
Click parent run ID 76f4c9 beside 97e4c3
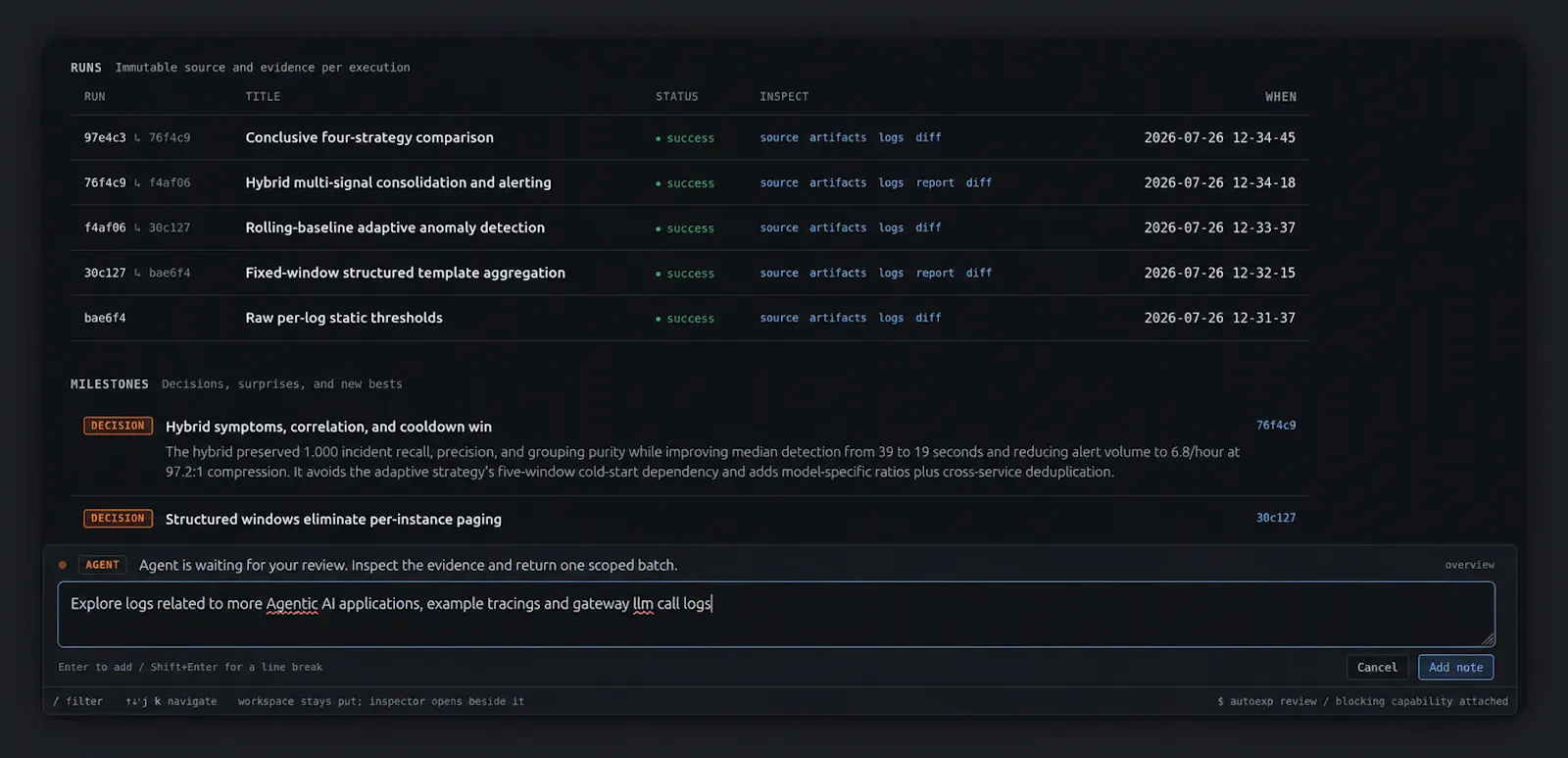pos(170,137)
